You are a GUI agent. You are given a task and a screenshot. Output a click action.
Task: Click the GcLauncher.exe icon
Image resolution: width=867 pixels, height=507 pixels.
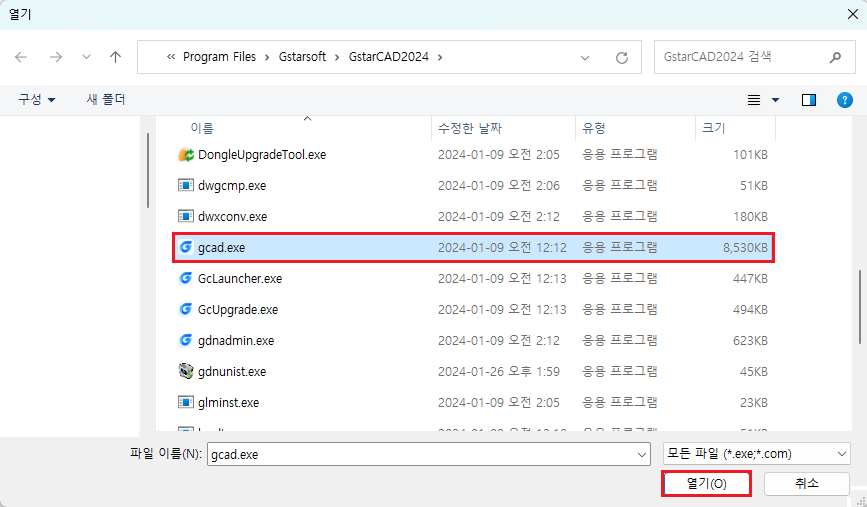point(186,278)
